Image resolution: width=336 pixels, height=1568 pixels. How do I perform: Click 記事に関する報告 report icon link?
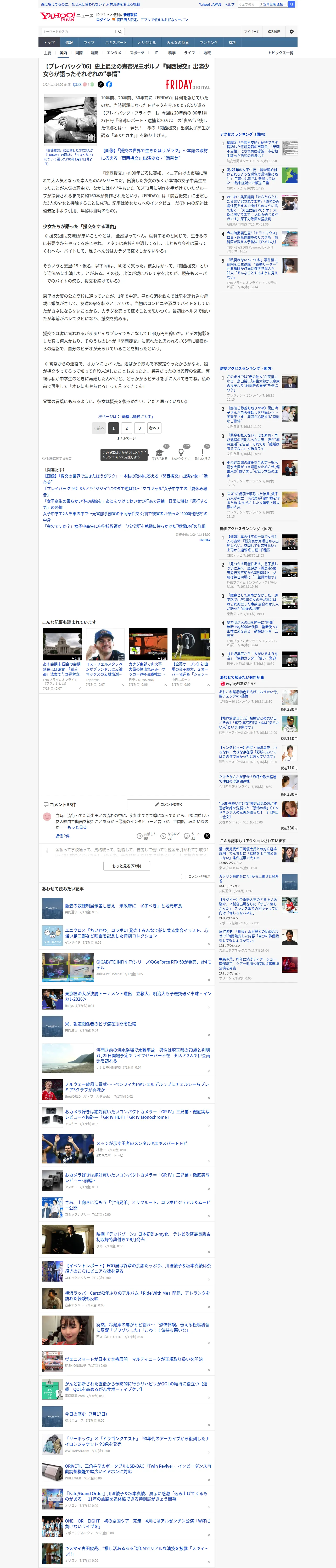tap(57, 458)
